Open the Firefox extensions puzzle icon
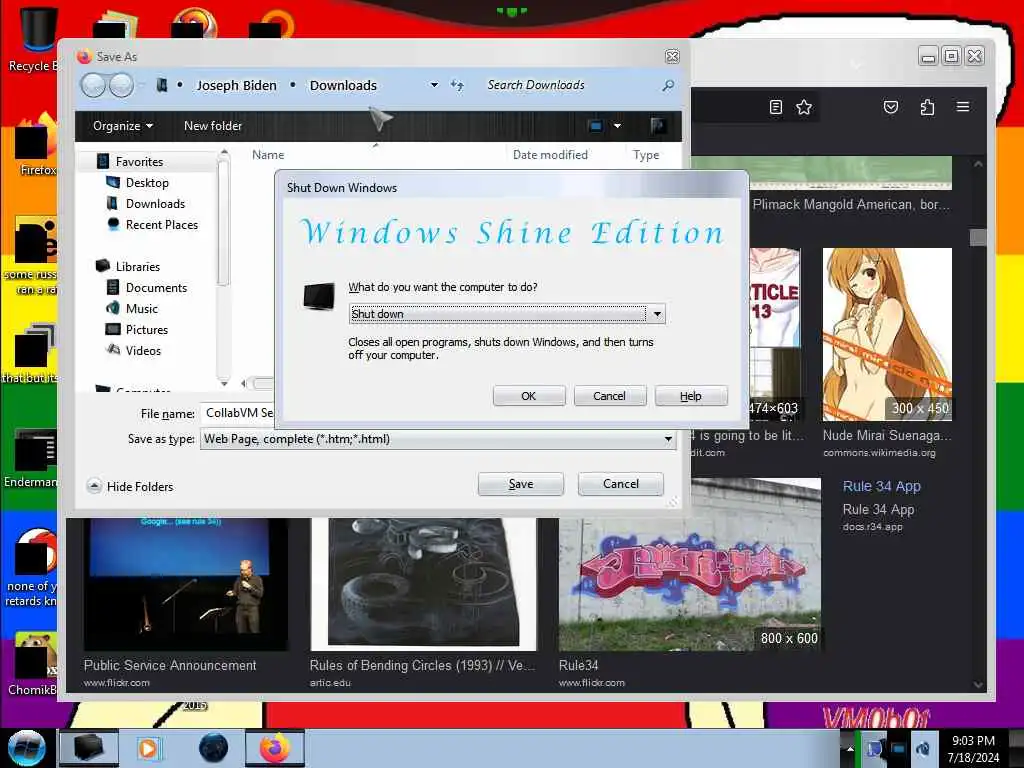Viewport: 1024px width, 768px height. click(927, 107)
